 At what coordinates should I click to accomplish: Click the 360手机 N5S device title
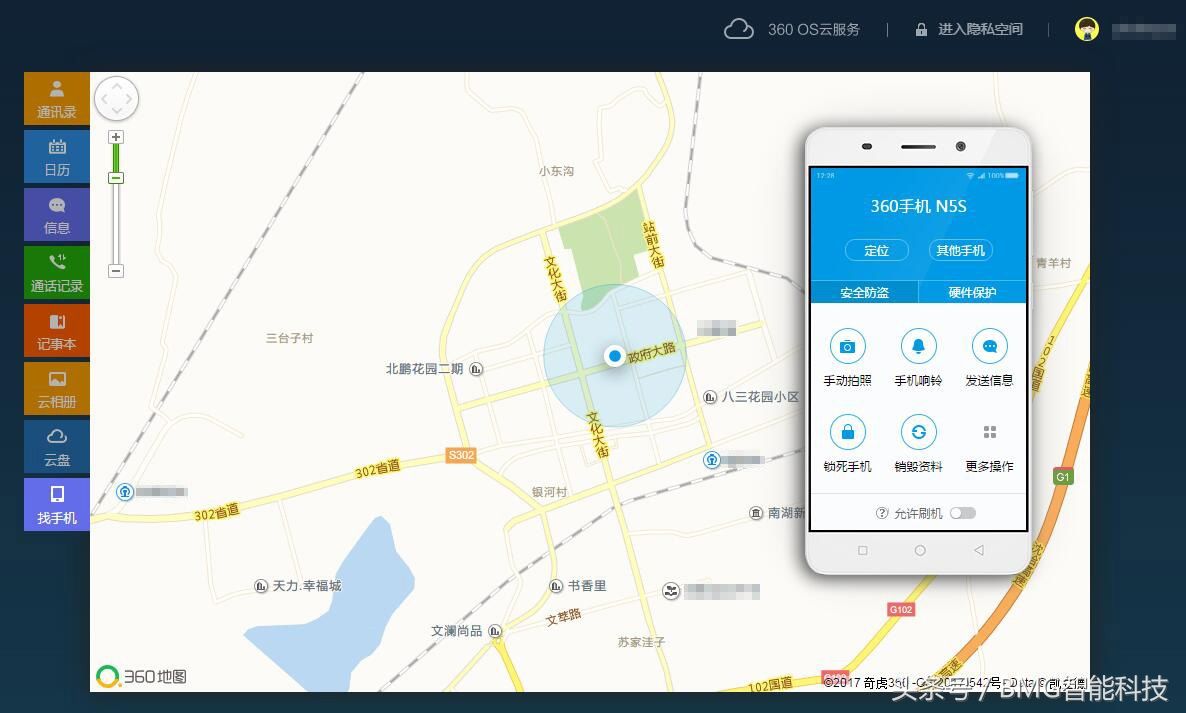918,206
